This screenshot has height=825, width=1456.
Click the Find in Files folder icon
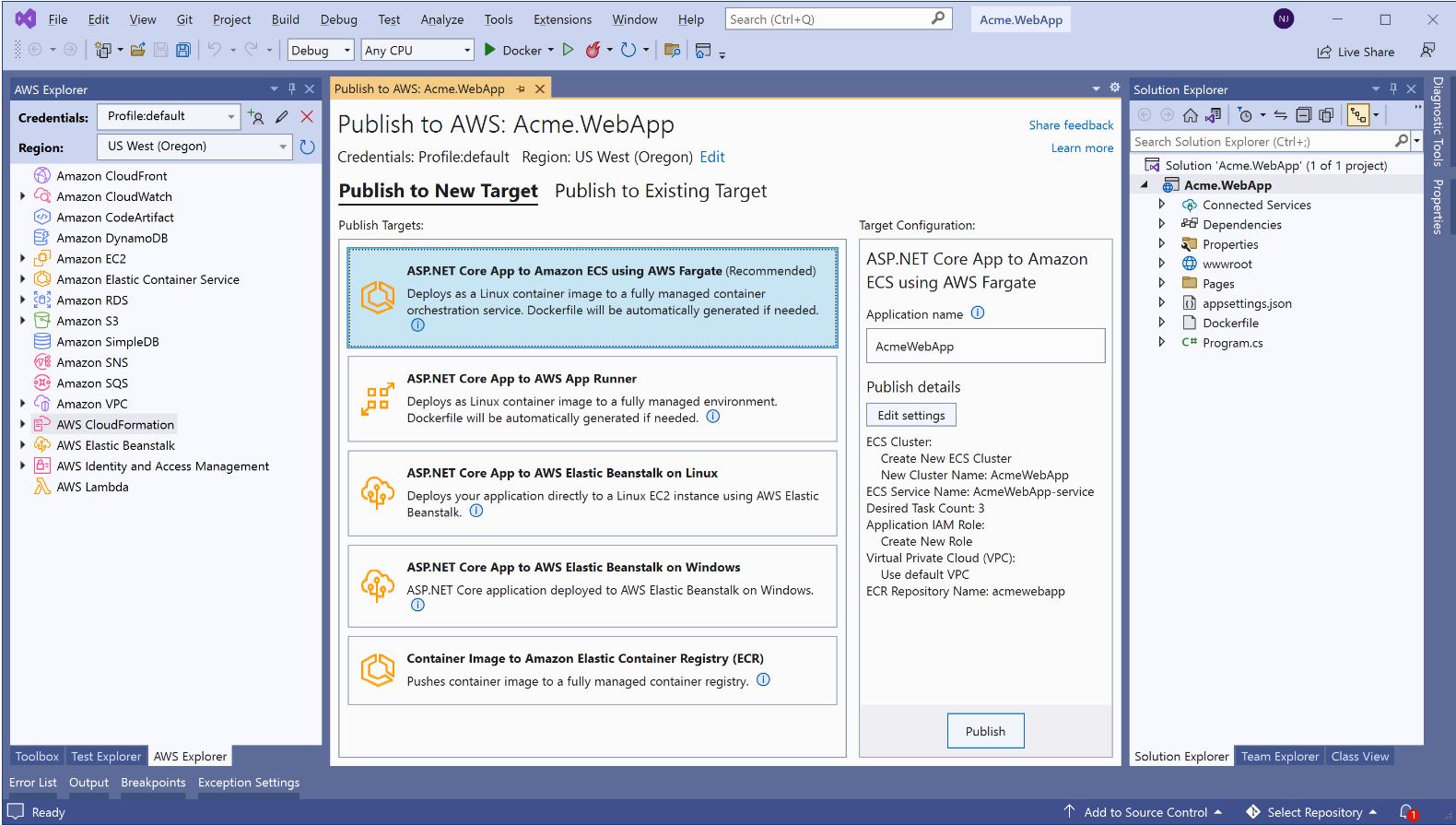[x=672, y=50]
